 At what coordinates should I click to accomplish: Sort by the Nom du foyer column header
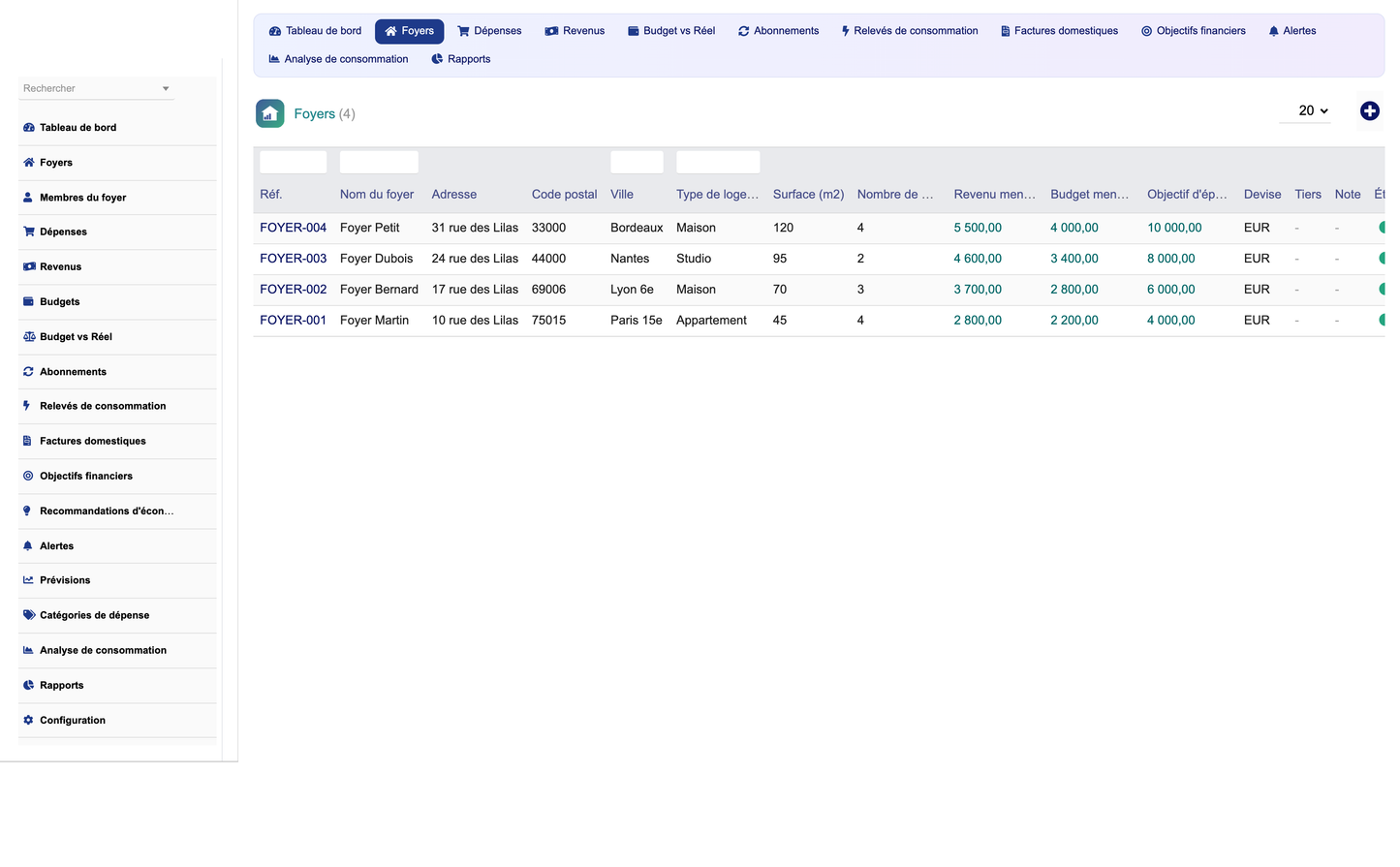[x=376, y=195]
